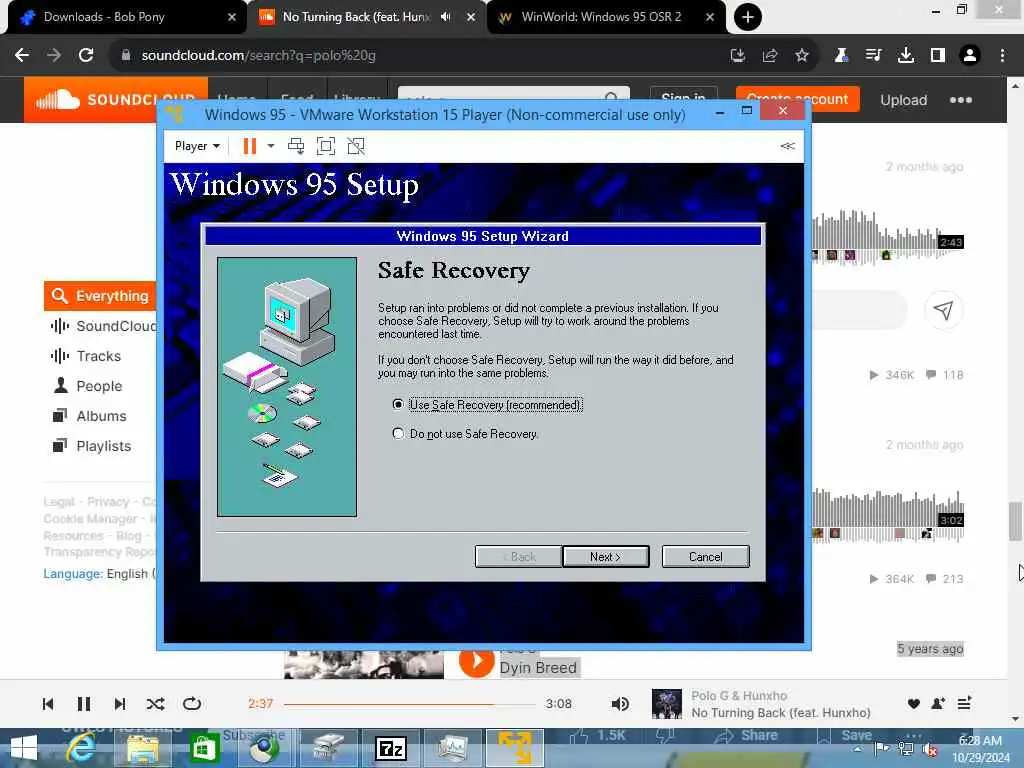Launch Internet Explorer from the taskbar
This screenshot has height=768, width=1024.
(x=81, y=748)
